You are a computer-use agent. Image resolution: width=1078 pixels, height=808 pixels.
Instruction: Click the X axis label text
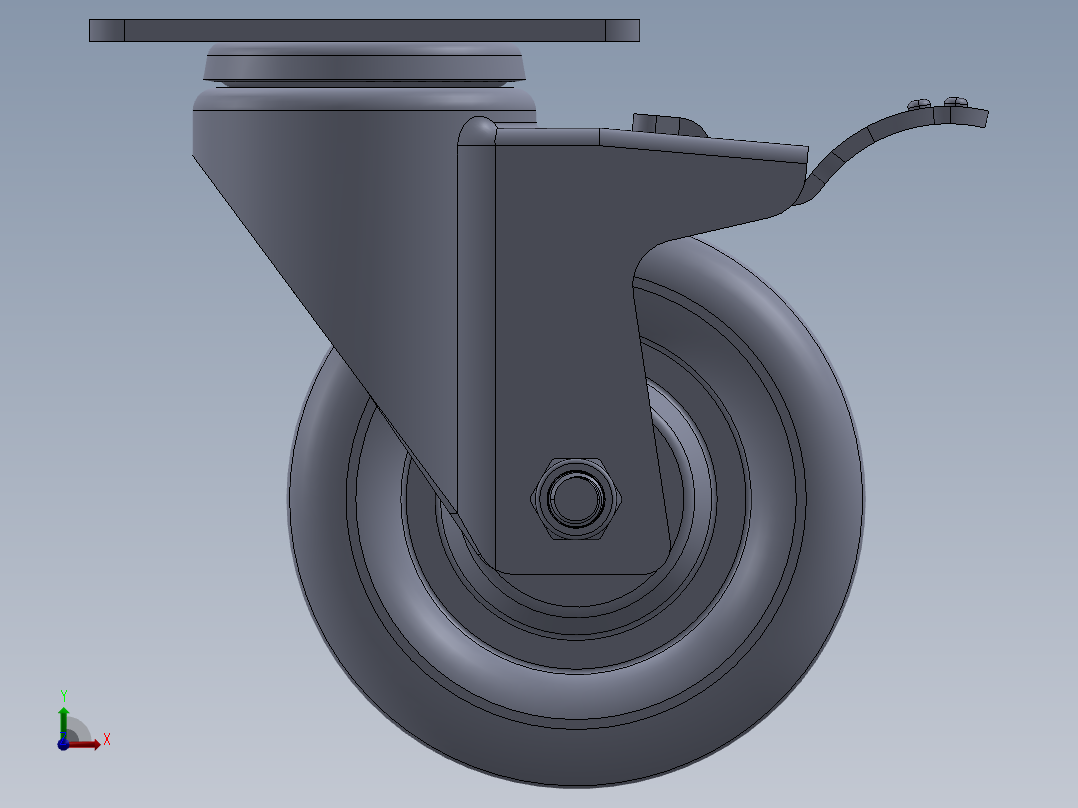click(x=106, y=741)
